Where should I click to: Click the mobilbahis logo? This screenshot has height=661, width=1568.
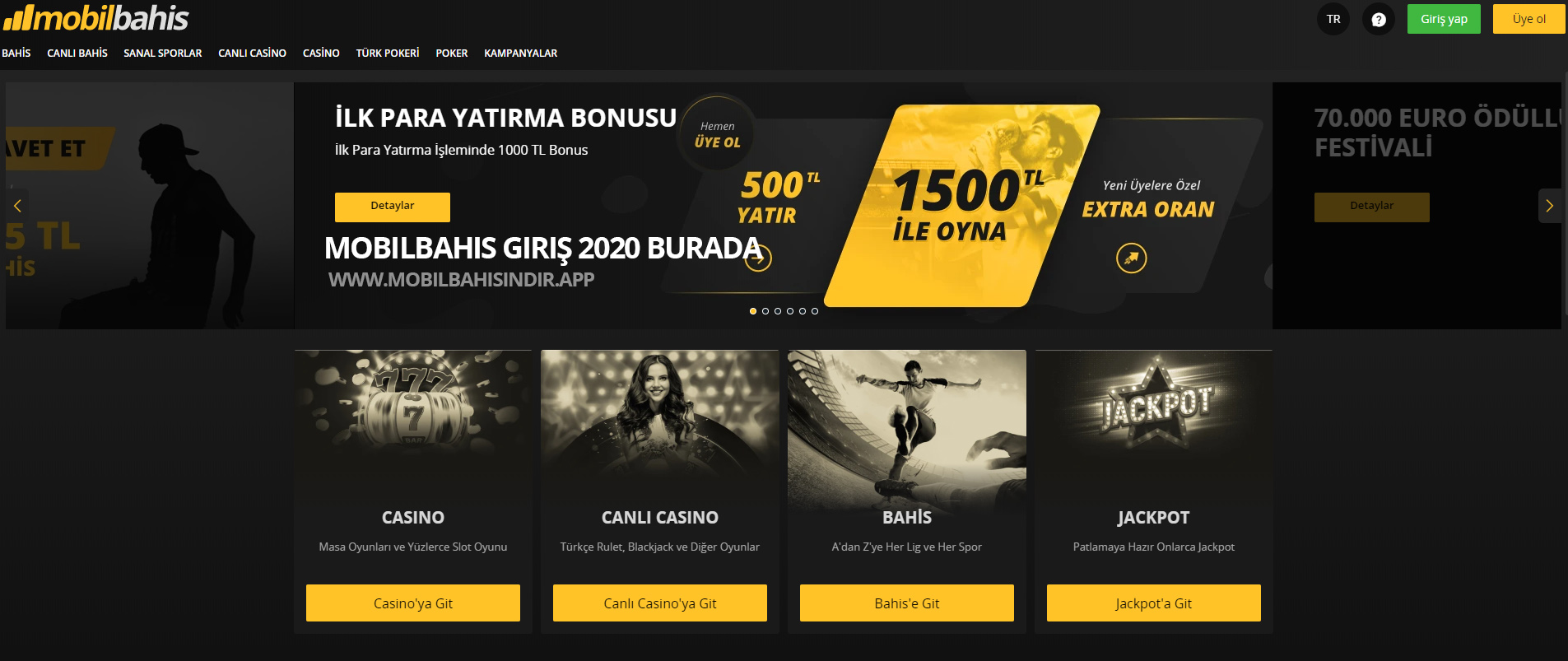click(96, 17)
